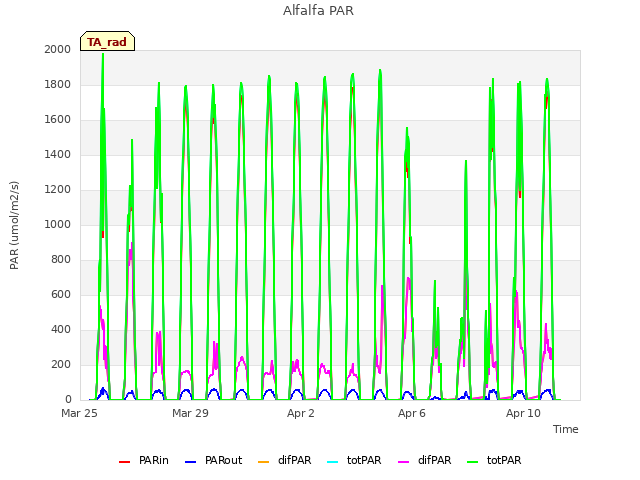
Task: Click the chart title Alfalfa PAR
Action: click(318, 11)
